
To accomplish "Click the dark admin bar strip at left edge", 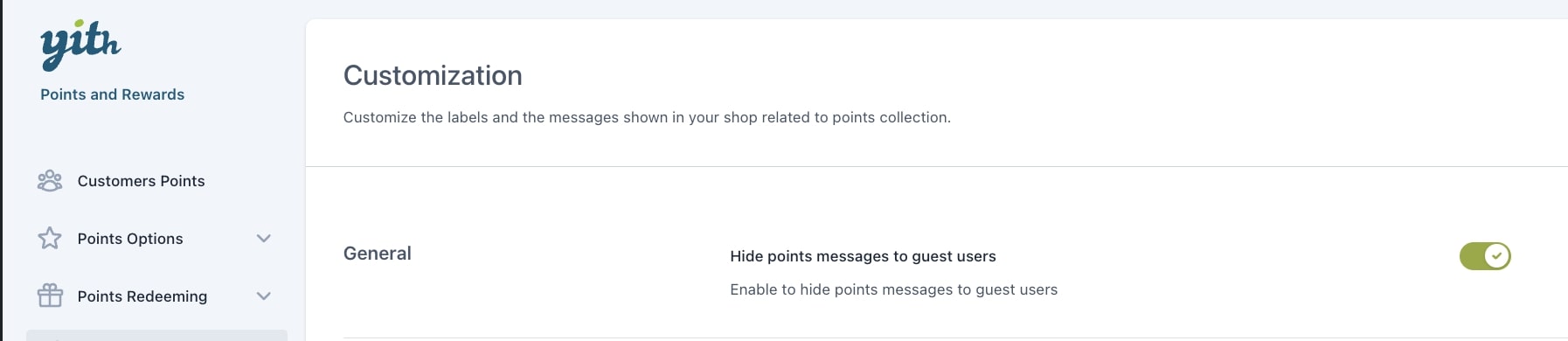I will (x=2, y=170).
